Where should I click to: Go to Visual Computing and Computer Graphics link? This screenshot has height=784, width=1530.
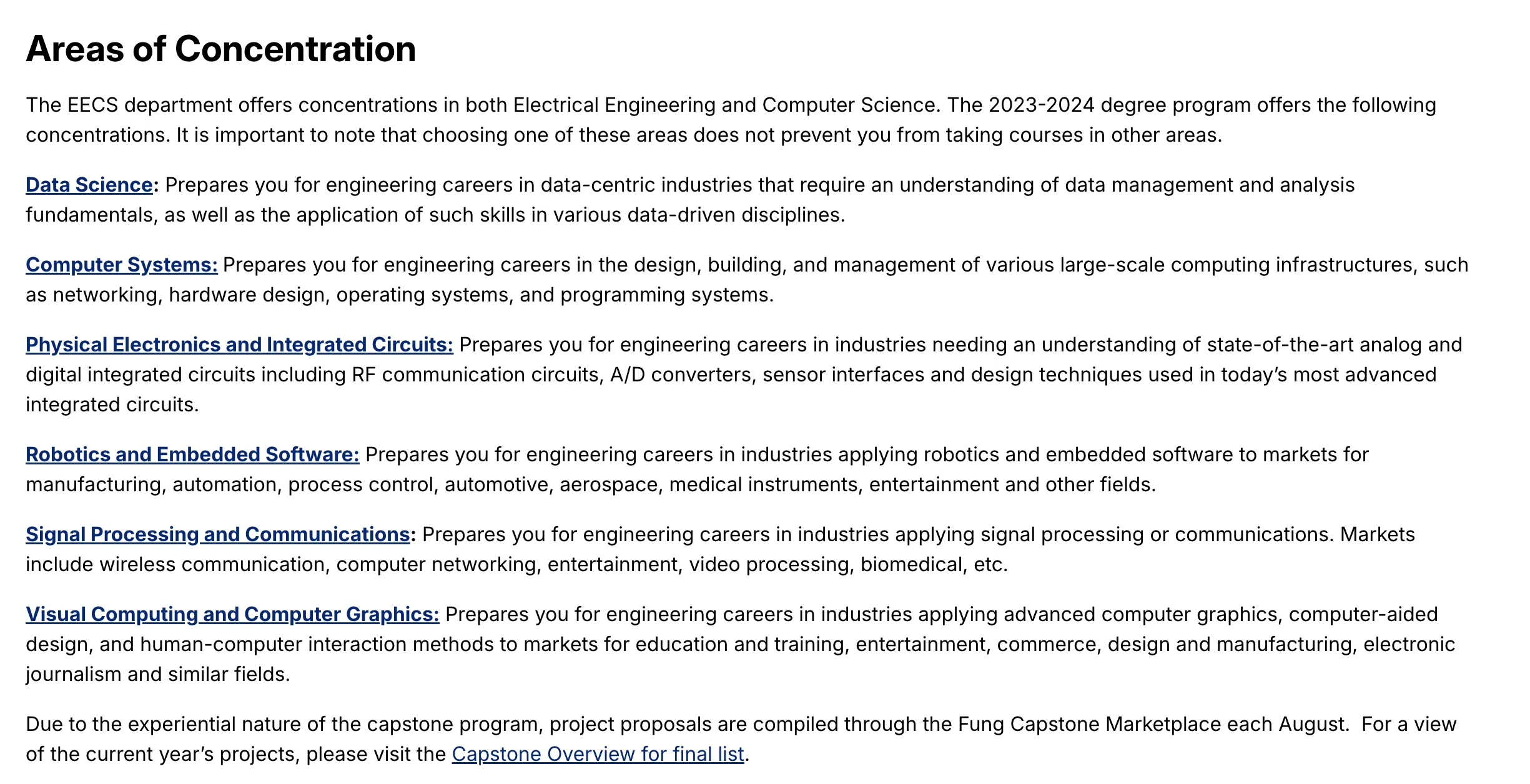click(x=232, y=615)
